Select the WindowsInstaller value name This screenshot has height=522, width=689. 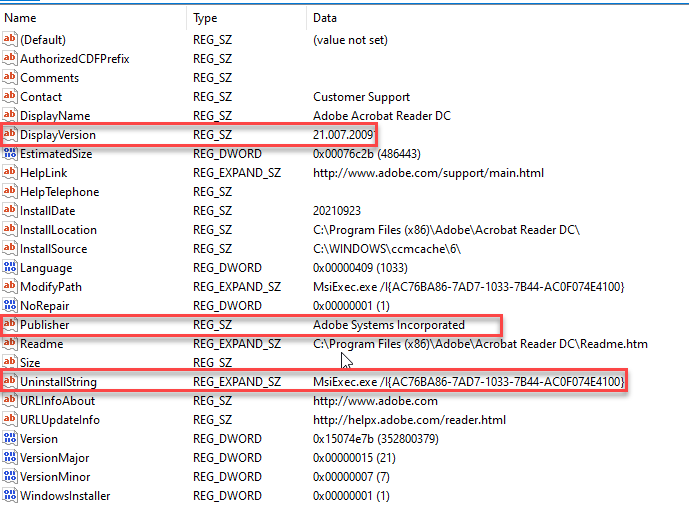pyautogui.click(x=65, y=496)
